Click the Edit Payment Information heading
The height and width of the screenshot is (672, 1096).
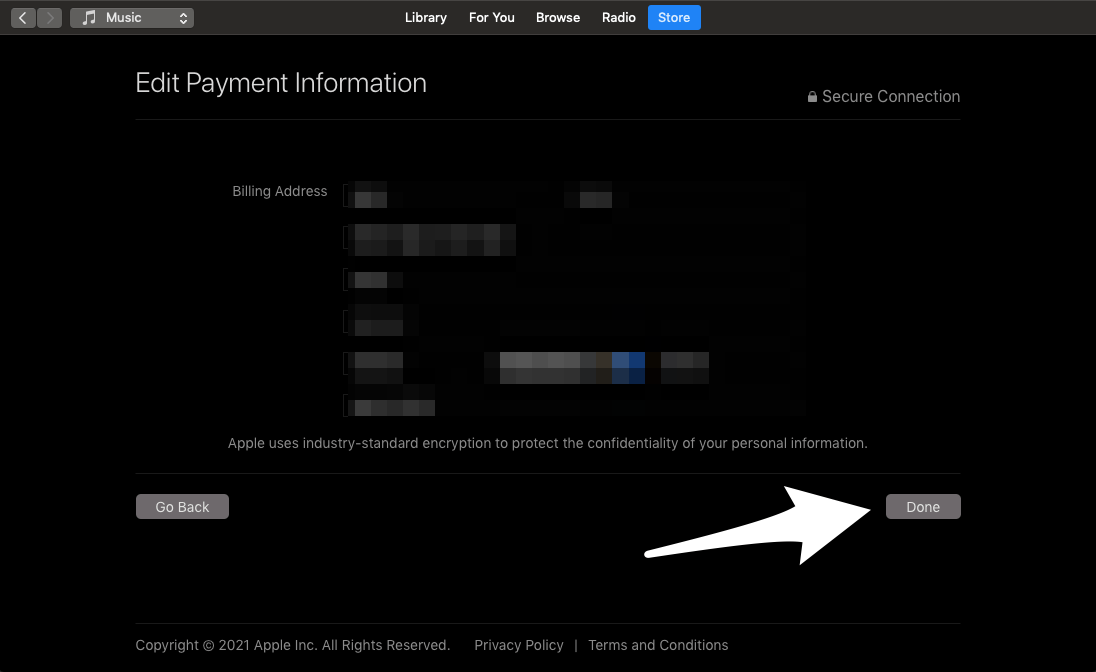click(281, 83)
